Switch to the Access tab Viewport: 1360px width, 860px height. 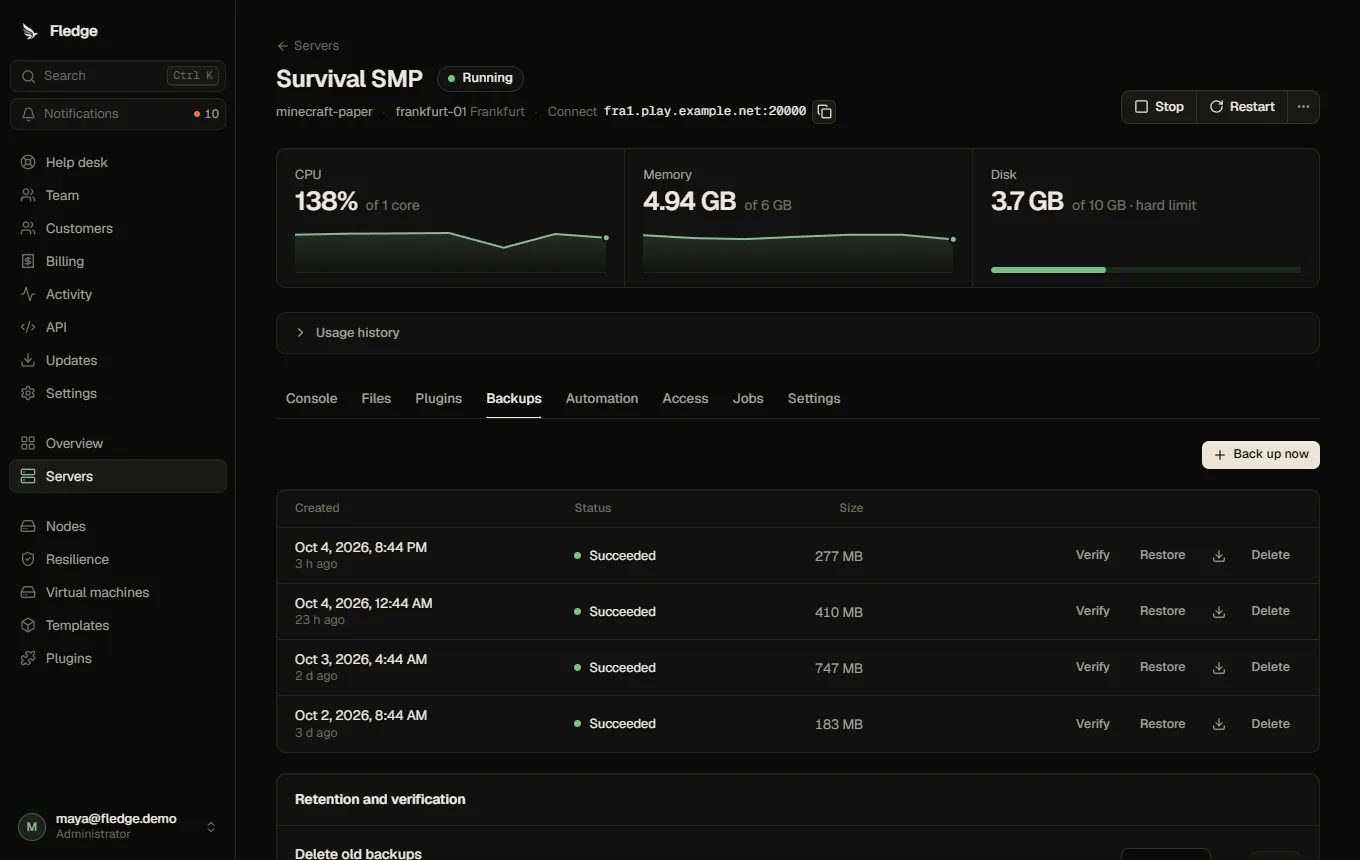(x=685, y=398)
